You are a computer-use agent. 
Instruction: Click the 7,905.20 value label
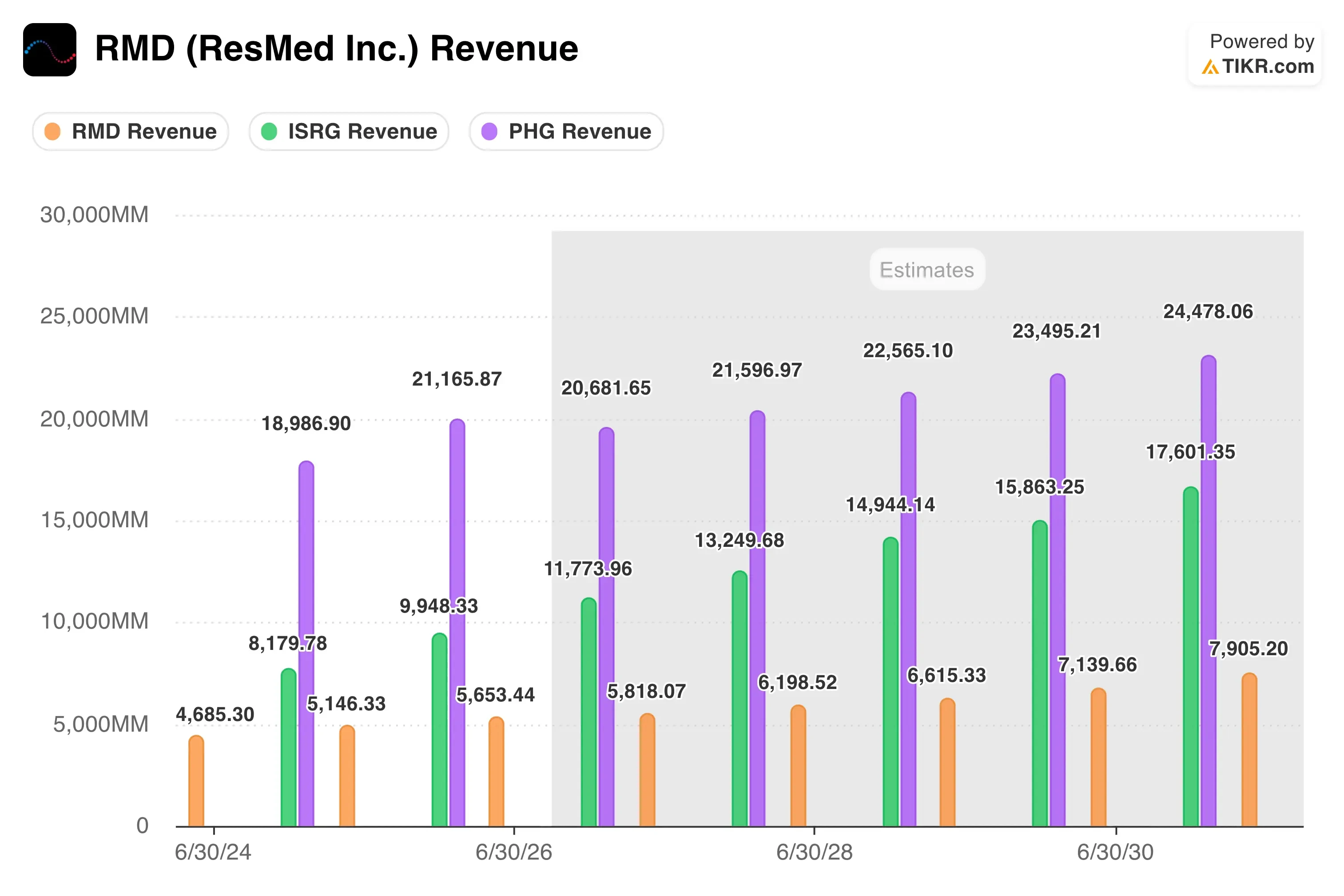[x=1249, y=649]
